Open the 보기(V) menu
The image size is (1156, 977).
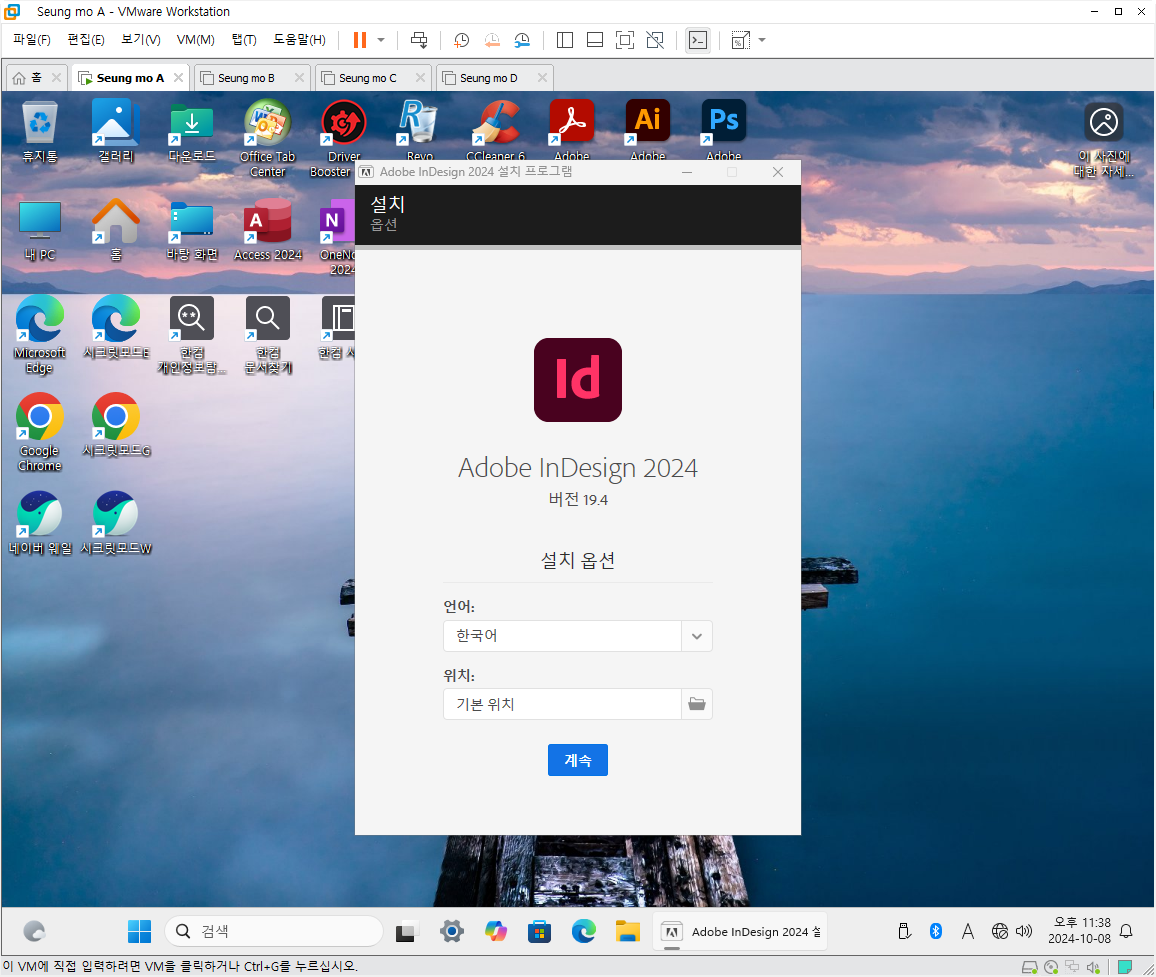pos(141,40)
